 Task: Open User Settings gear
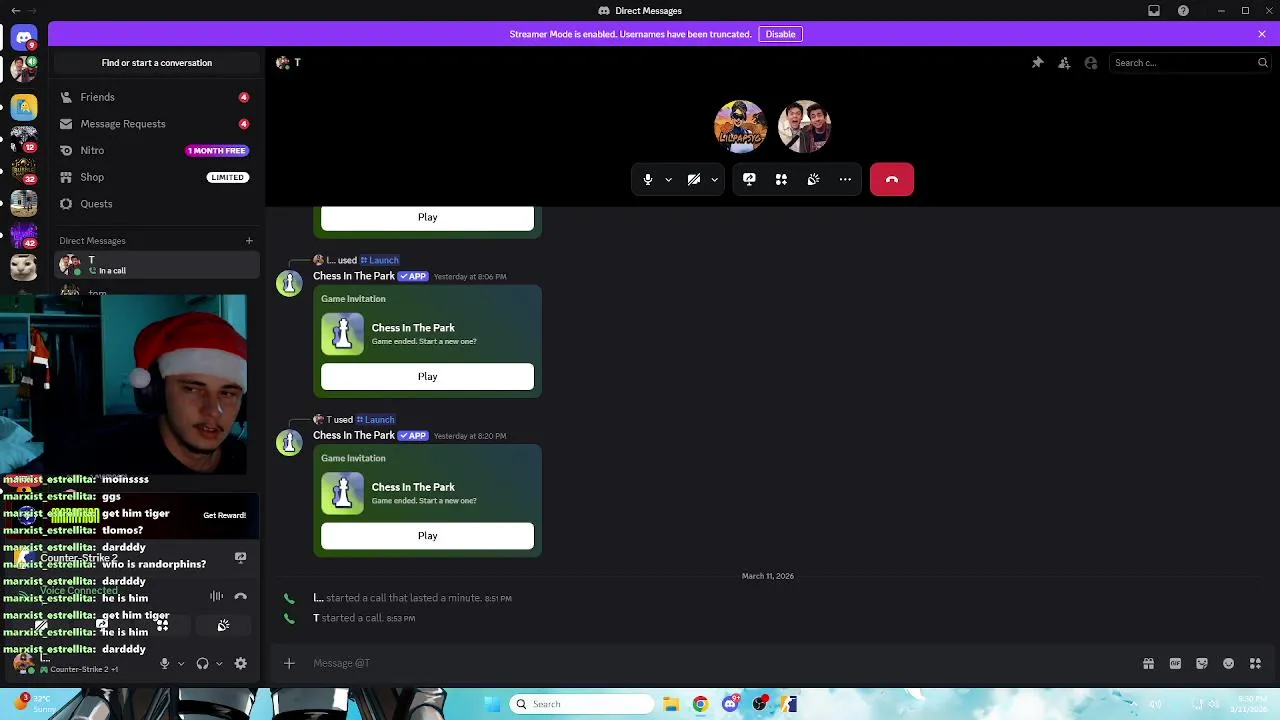tap(240, 663)
